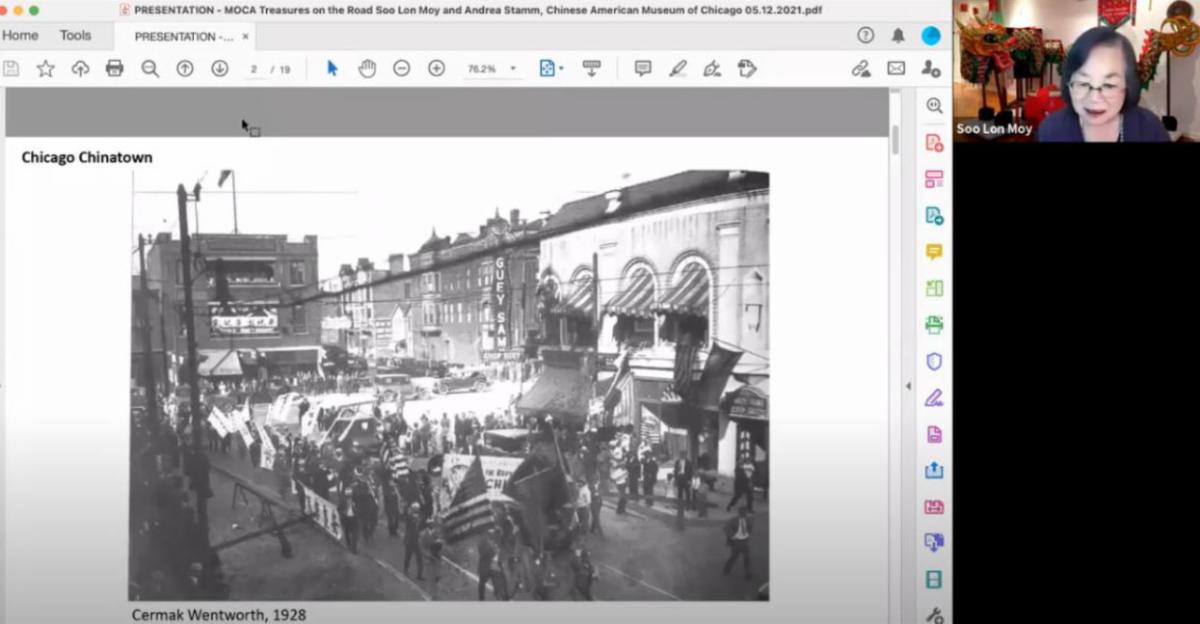Zoom out with the minus button
This screenshot has width=1200, height=624.
pos(401,68)
